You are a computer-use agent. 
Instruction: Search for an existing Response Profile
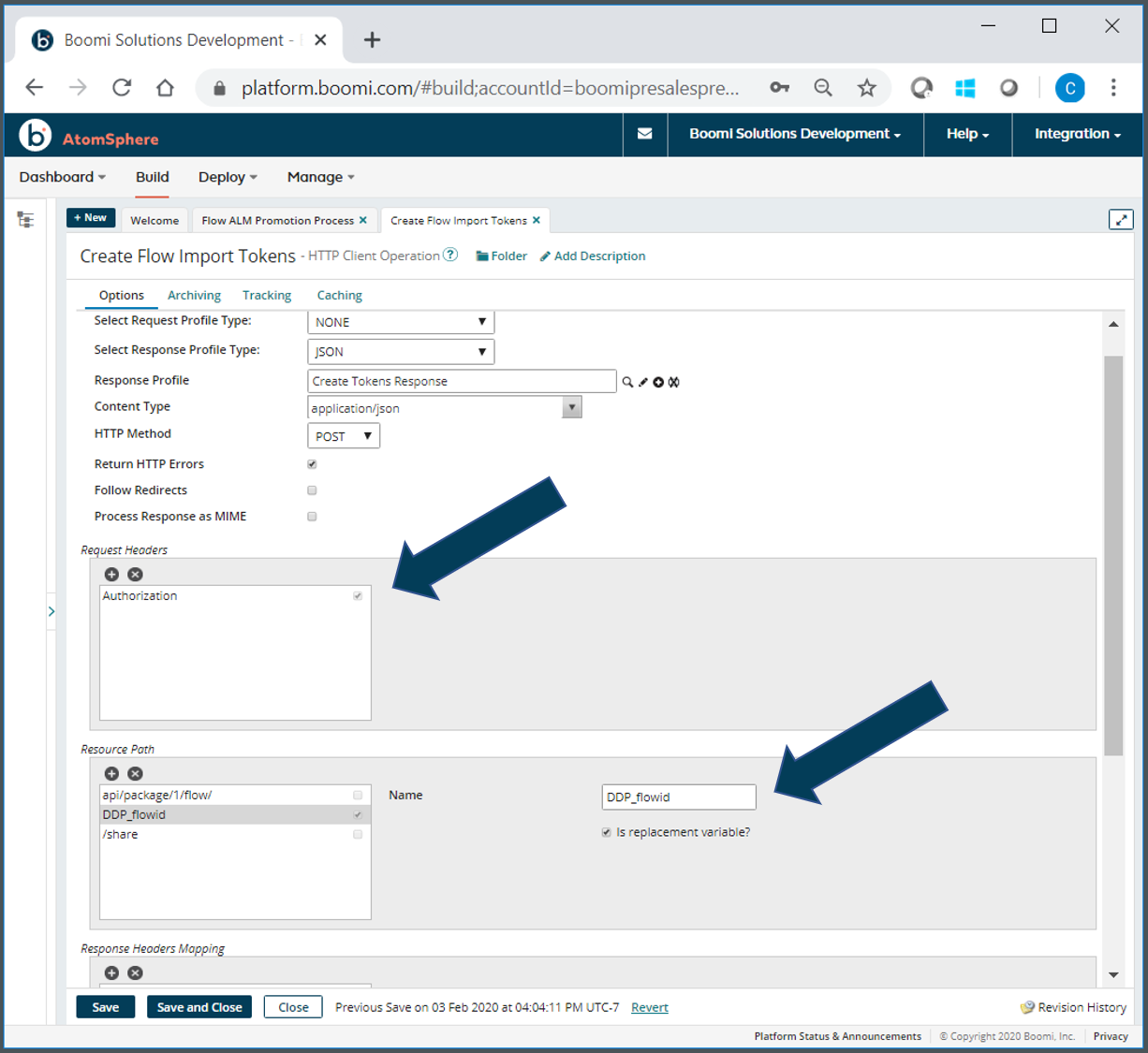click(x=626, y=382)
